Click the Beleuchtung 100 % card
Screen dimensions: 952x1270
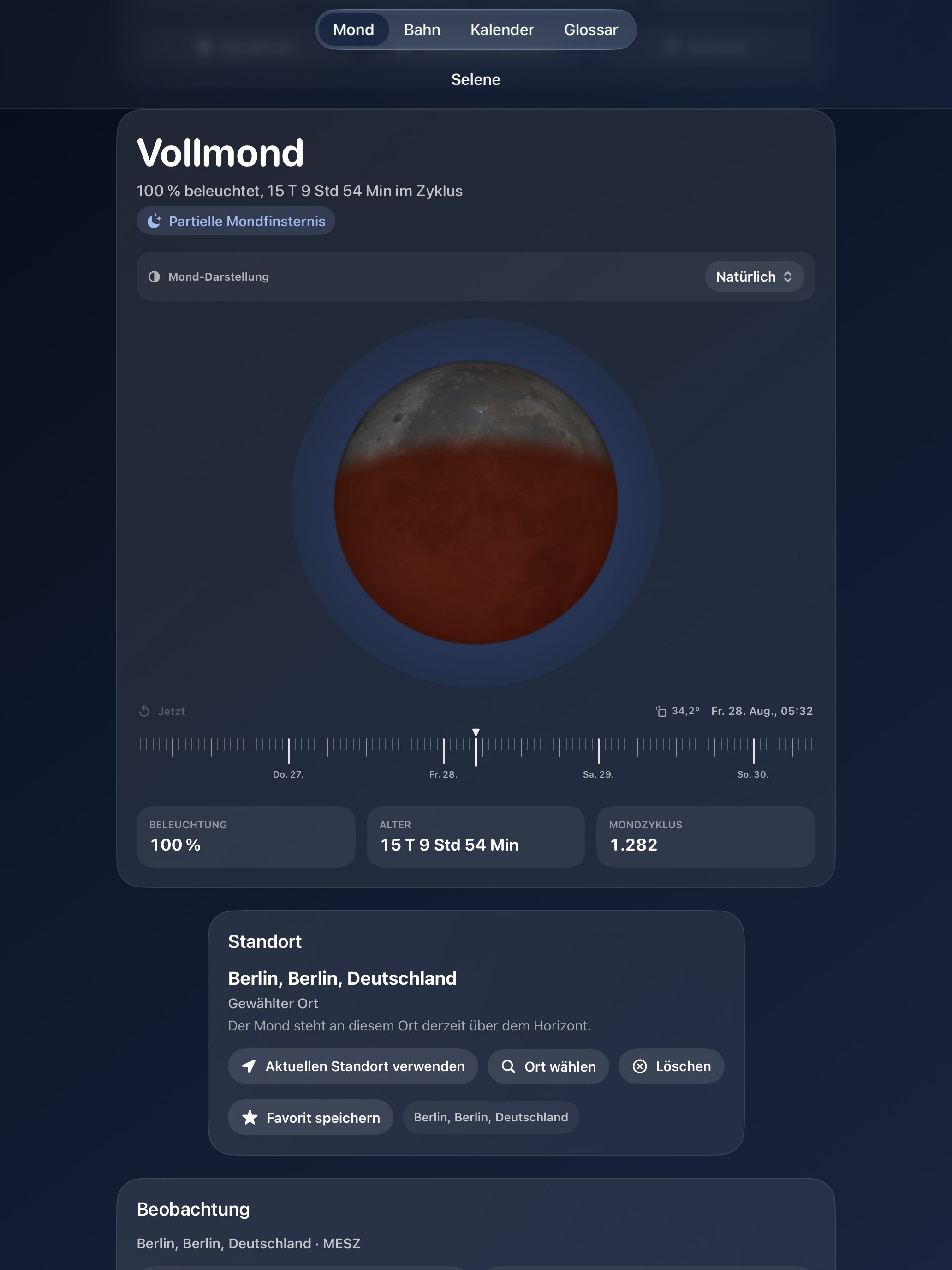[245, 837]
